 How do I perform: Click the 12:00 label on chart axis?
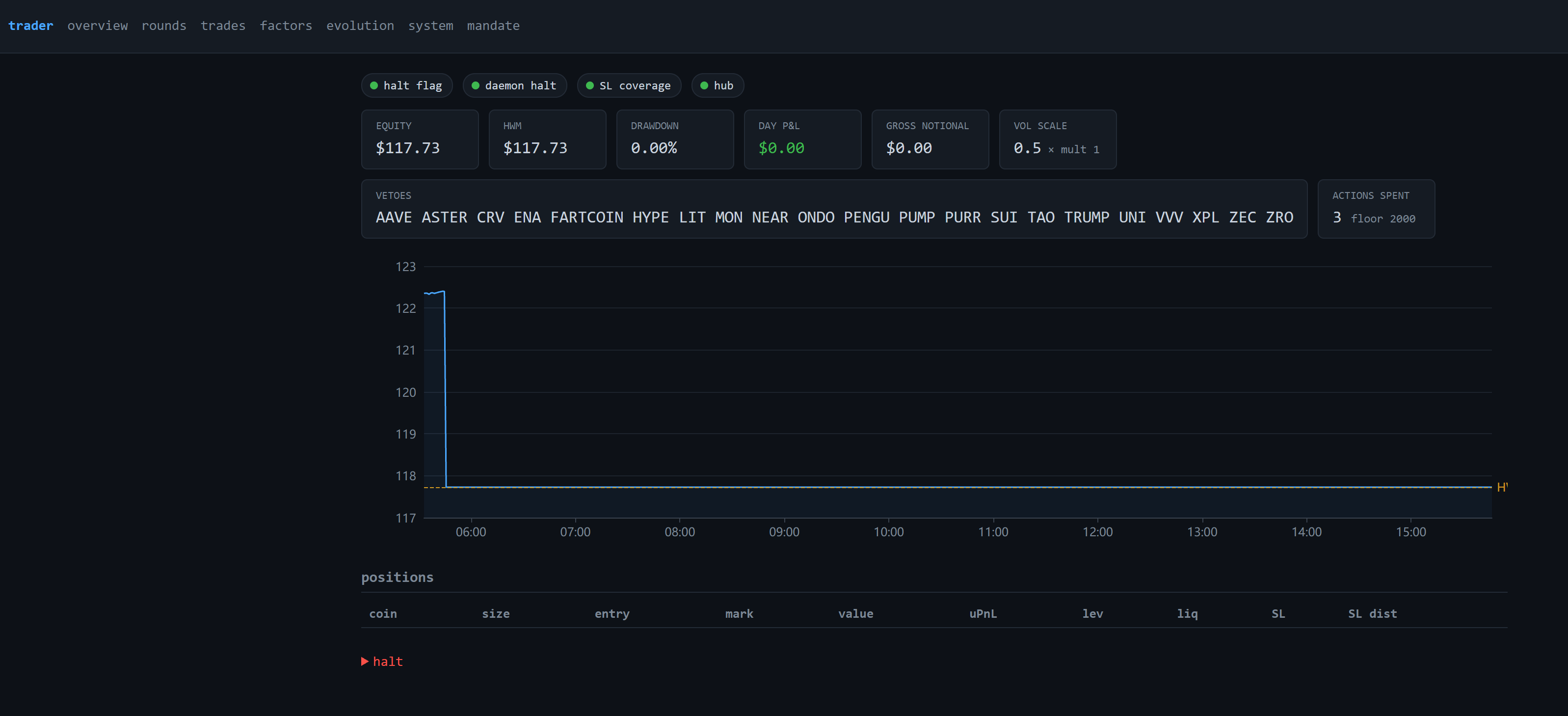coord(1097,531)
